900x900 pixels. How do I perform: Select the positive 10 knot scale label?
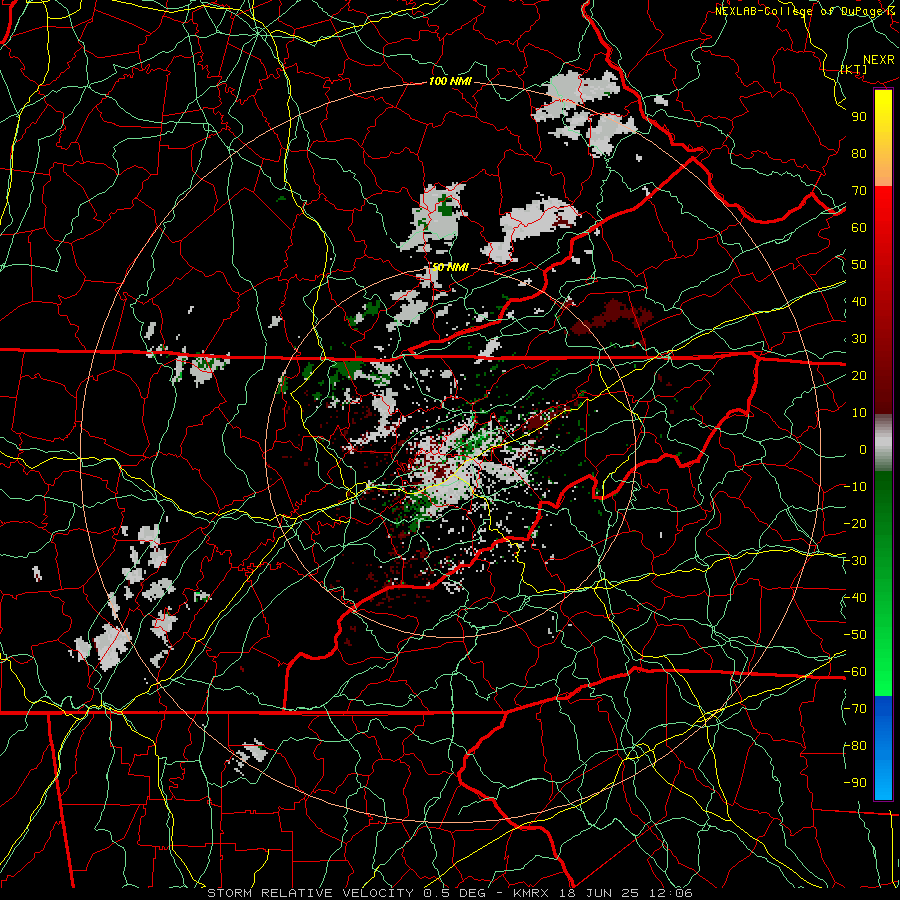coord(859,413)
